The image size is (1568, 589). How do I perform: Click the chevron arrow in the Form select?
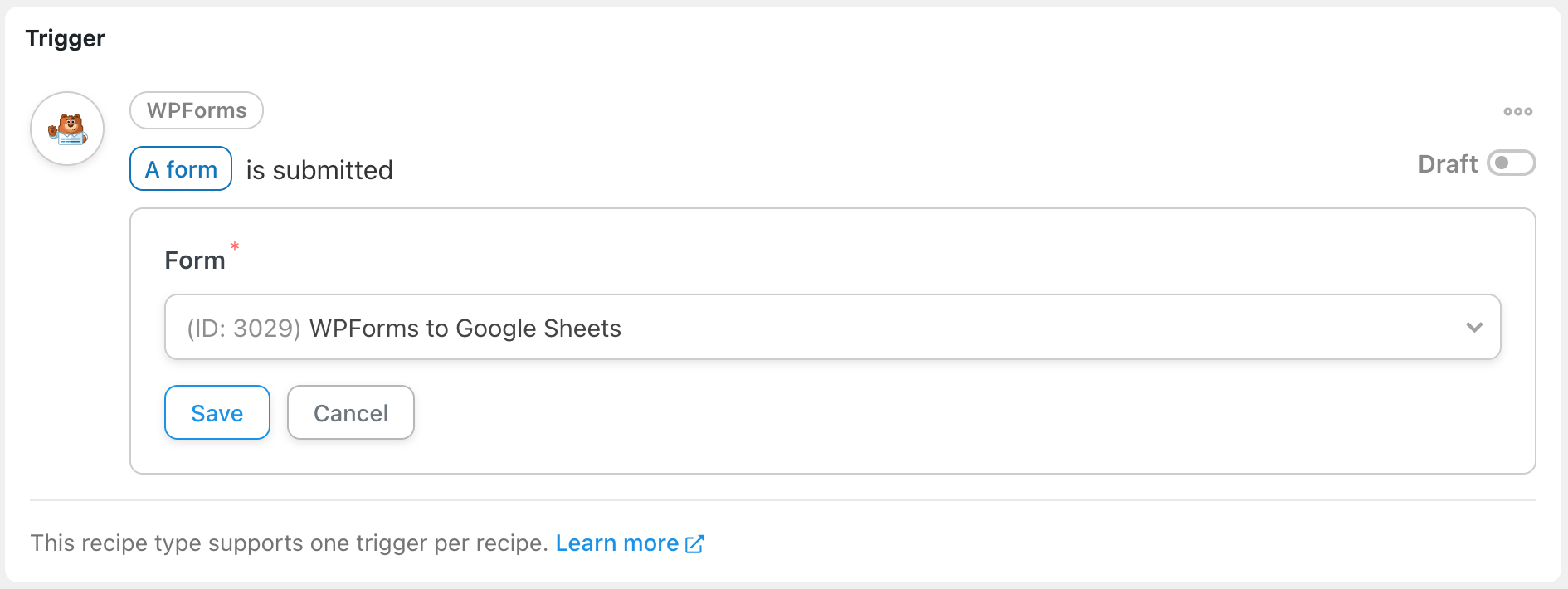(1474, 327)
